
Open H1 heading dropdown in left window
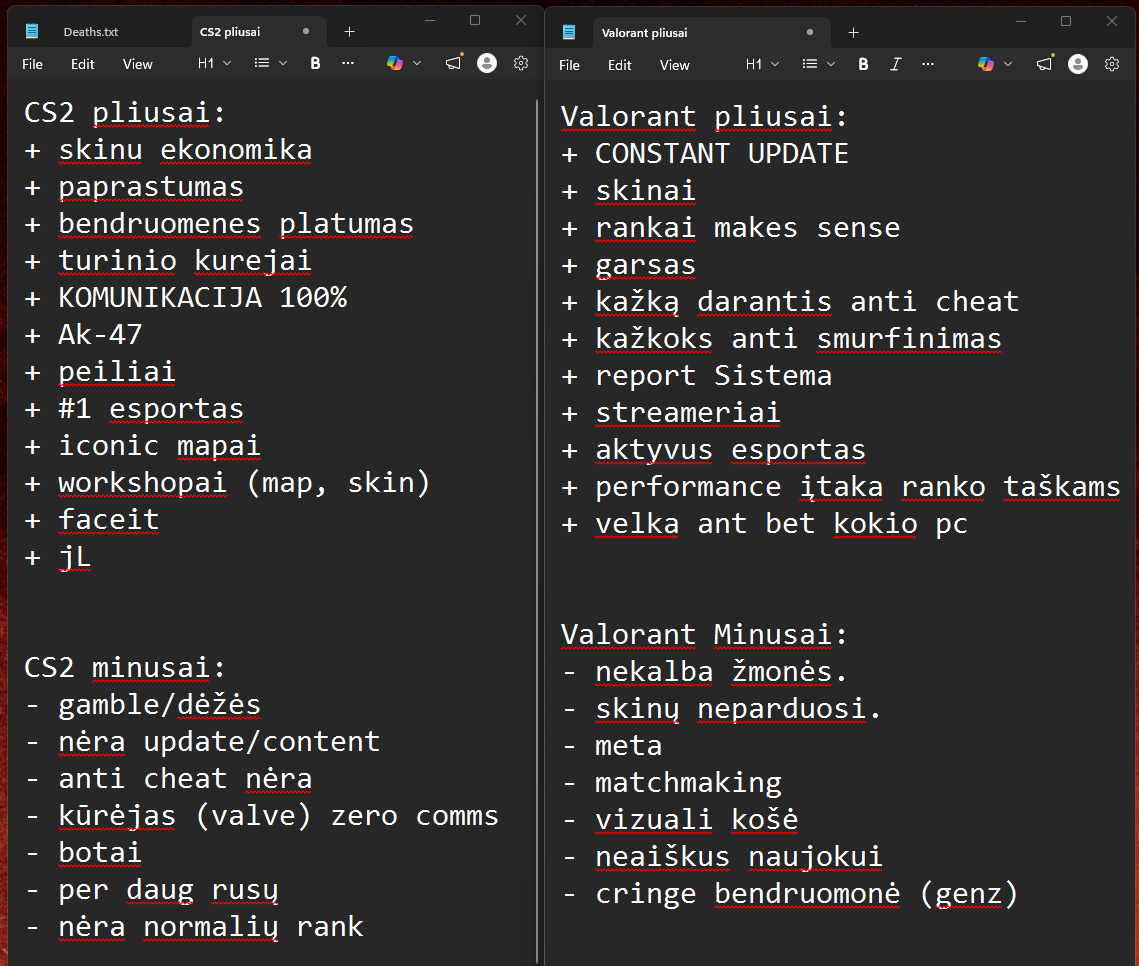click(x=214, y=63)
